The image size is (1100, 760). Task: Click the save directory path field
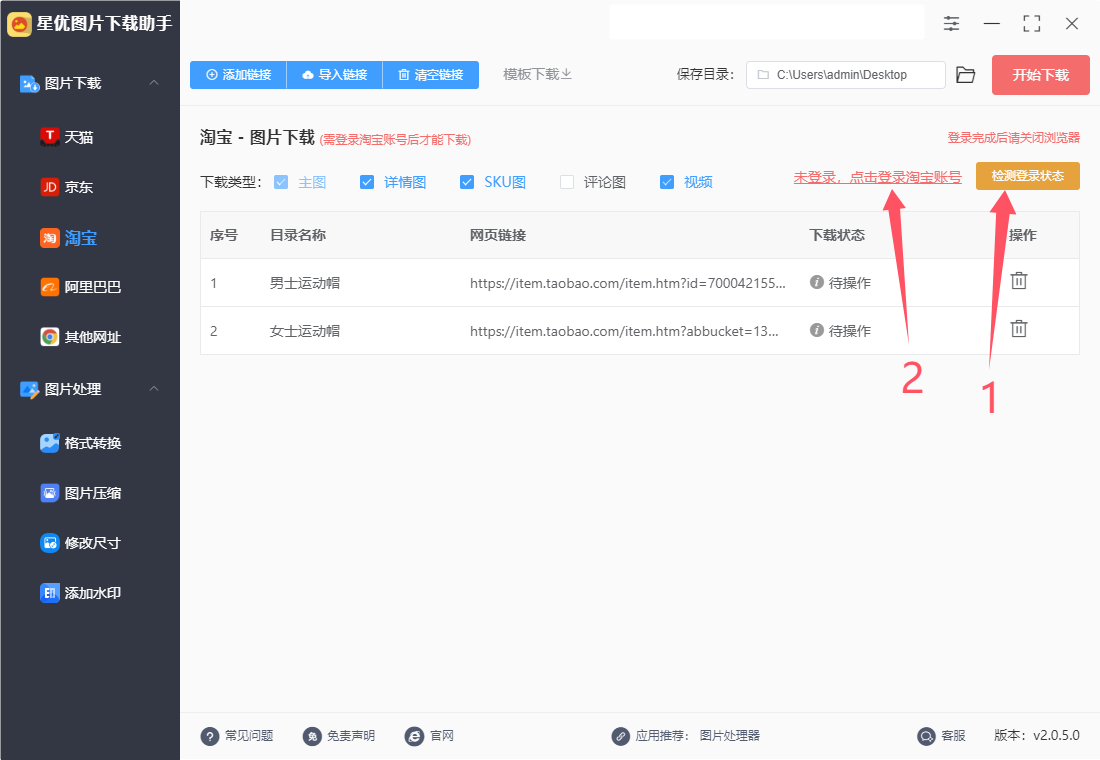tap(845, 75)
